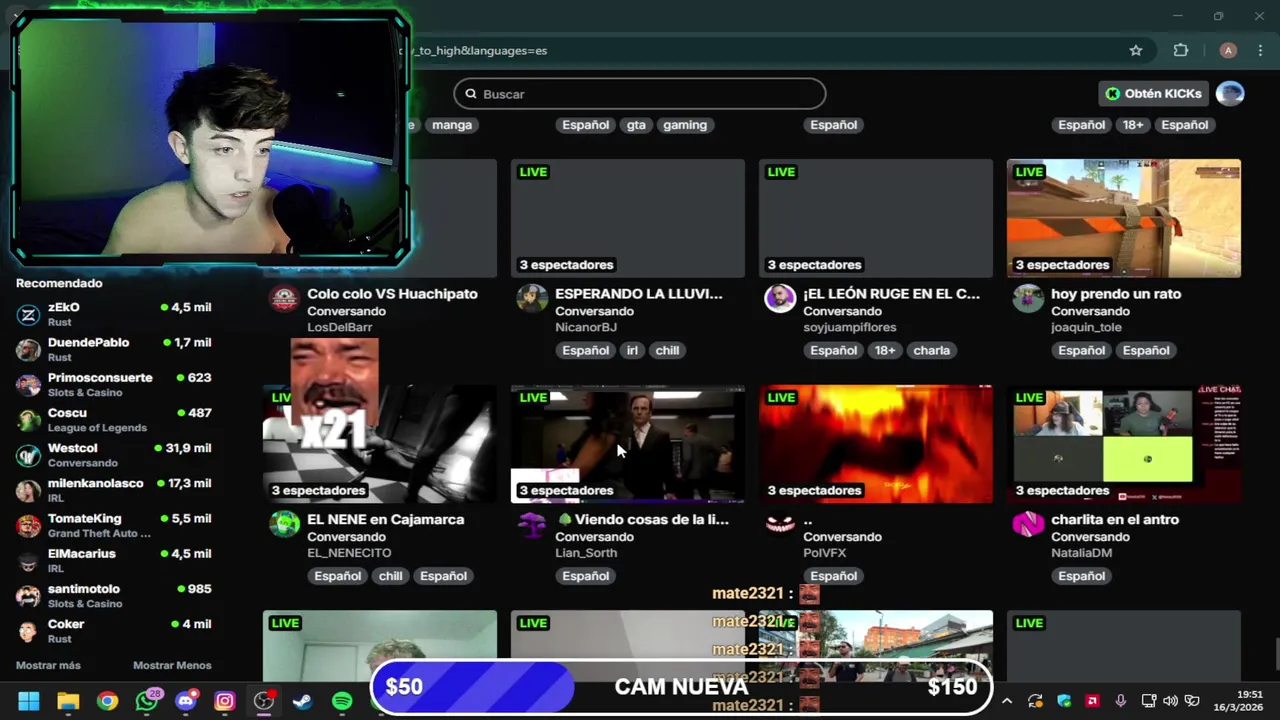1280x720 pixels.
Task: Click the joaquin_tole channel name
Action: [x=1087, y=327]
